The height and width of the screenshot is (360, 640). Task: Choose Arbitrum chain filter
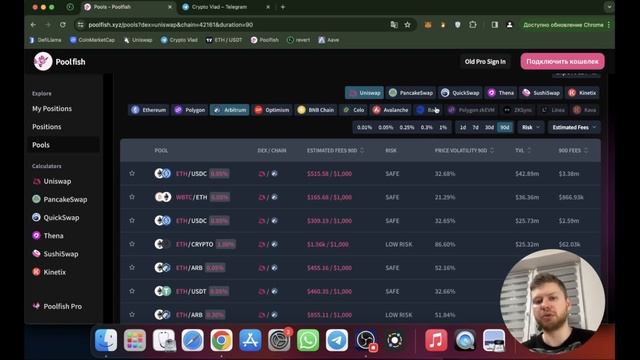pos(230,110)
